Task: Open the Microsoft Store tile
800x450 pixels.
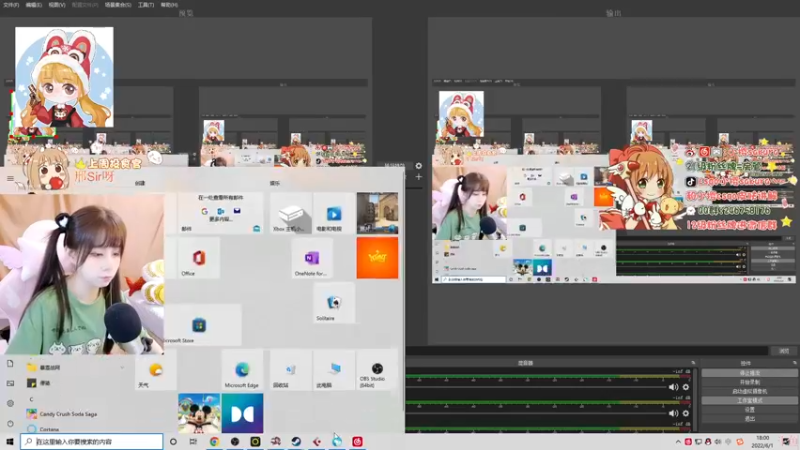Action: pyautogui.click(x=203, y=325)
